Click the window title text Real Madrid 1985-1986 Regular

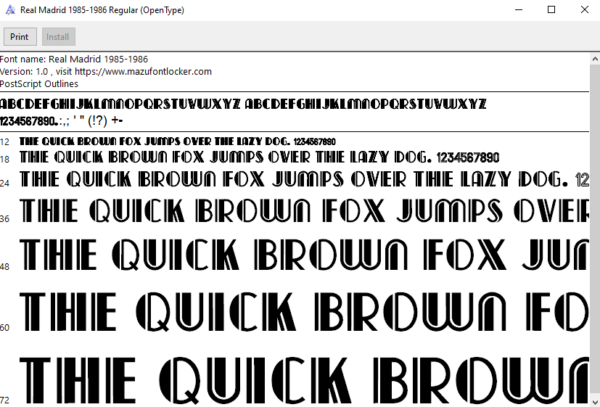[x=102, y=10]
